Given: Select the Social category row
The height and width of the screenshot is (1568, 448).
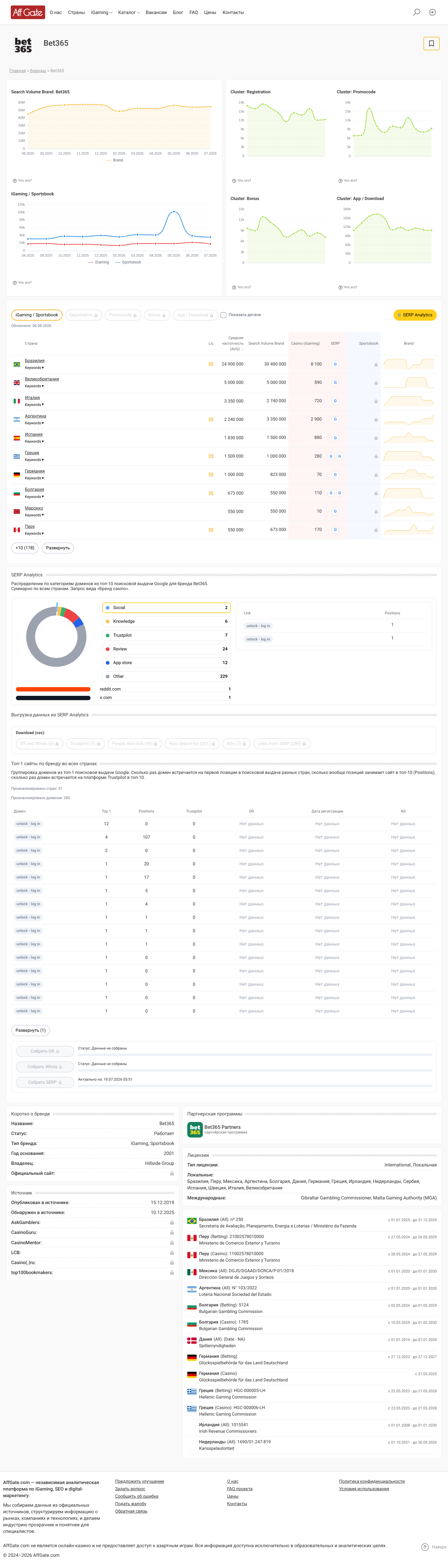Looking at the screenshot, I should [x=166, y=607].
